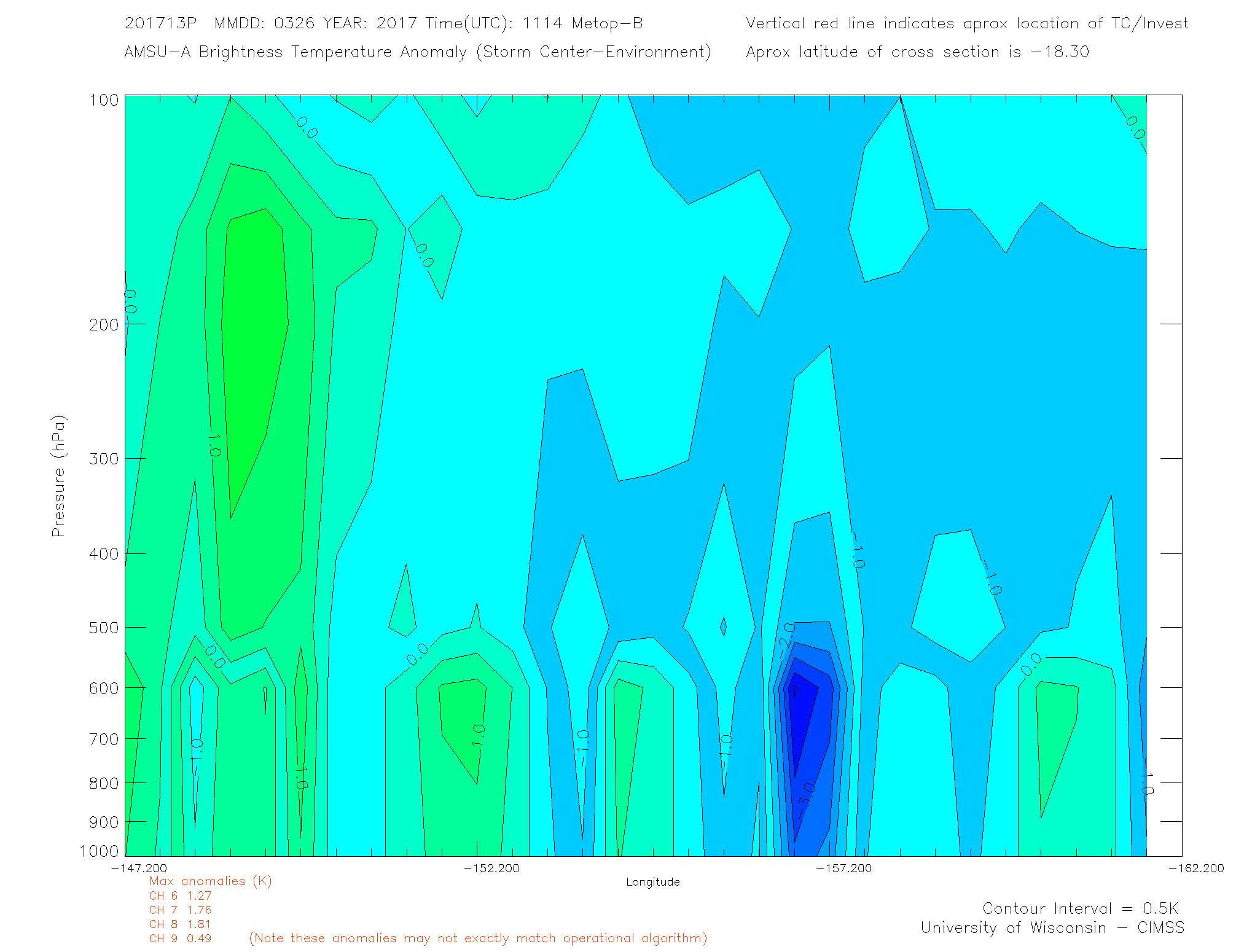Click the -162.200 longitude label
The height and width of the screenshot is (952, 1244).
[1195, 868]
